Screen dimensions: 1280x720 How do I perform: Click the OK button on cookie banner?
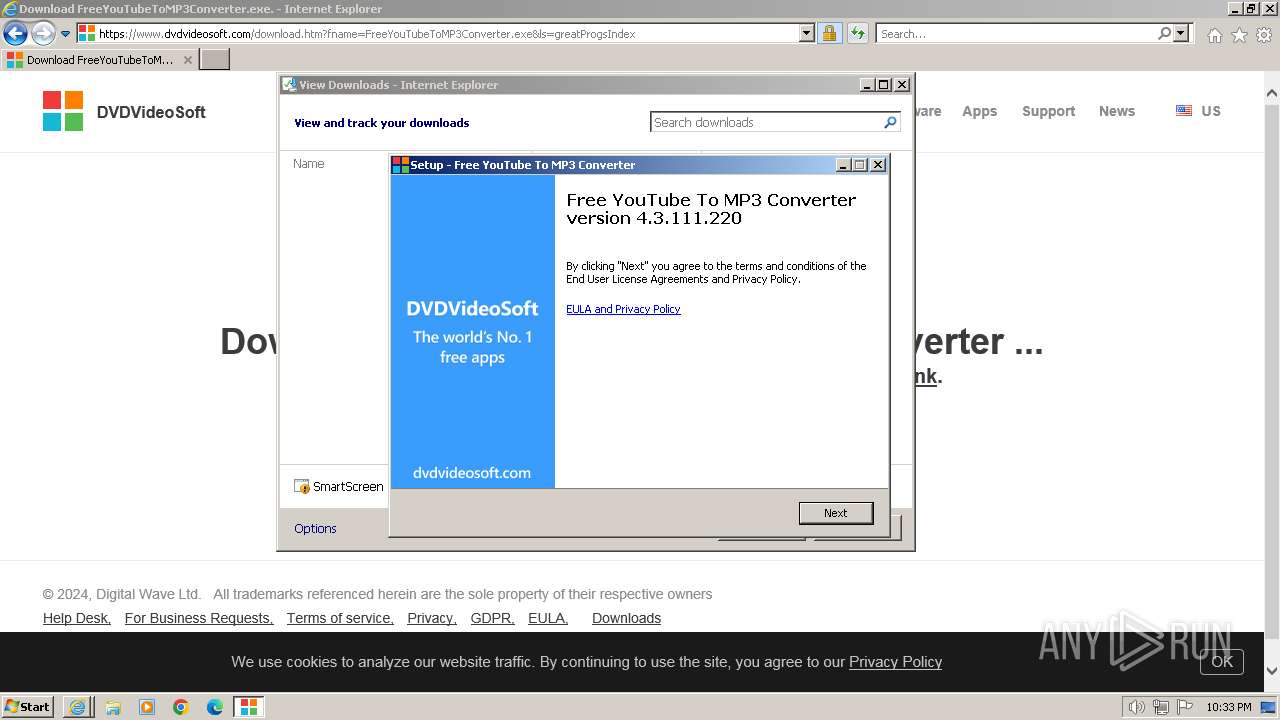point(1222,661)
